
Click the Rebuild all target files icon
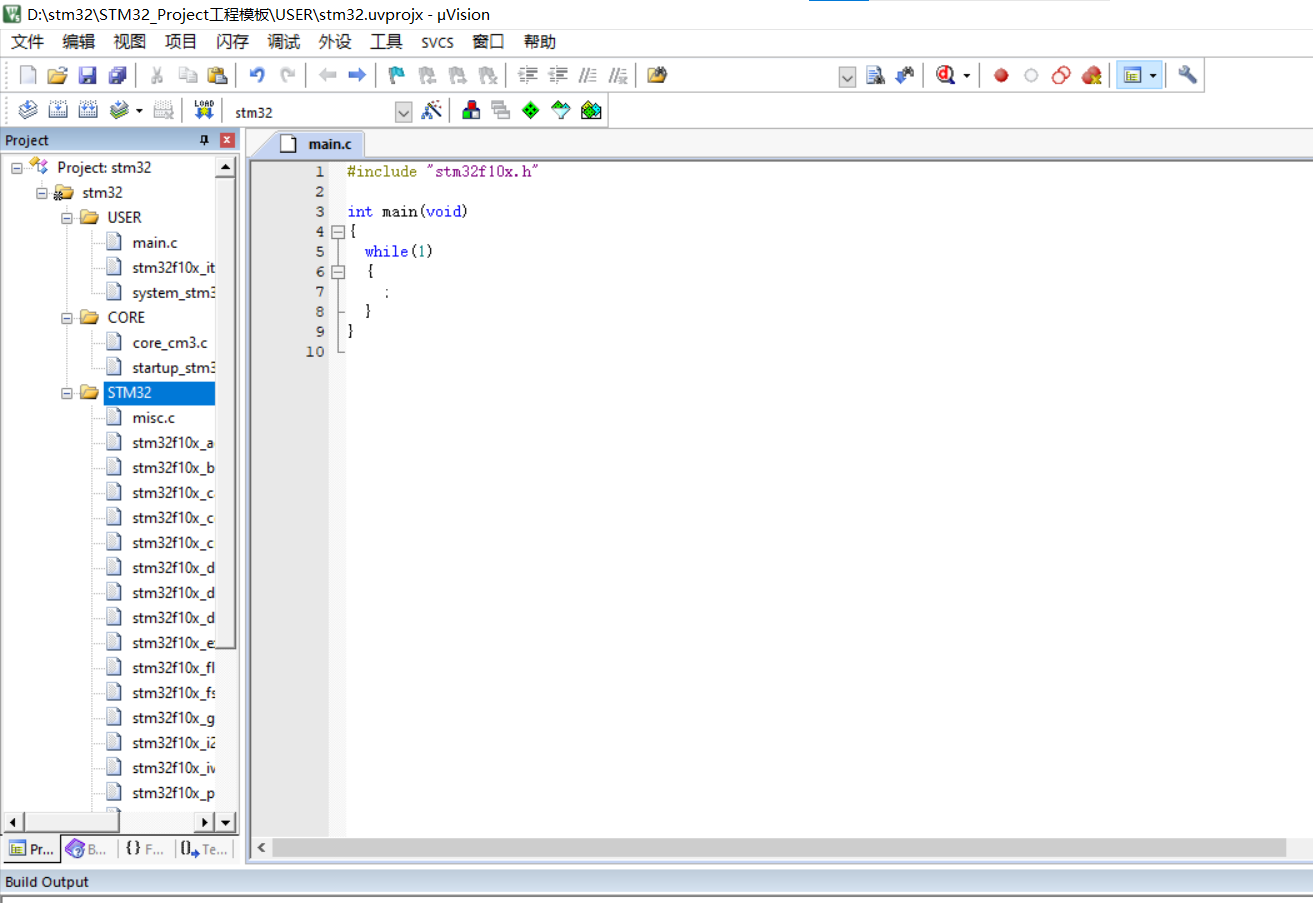pyautogui.click(x=88, y=110)
